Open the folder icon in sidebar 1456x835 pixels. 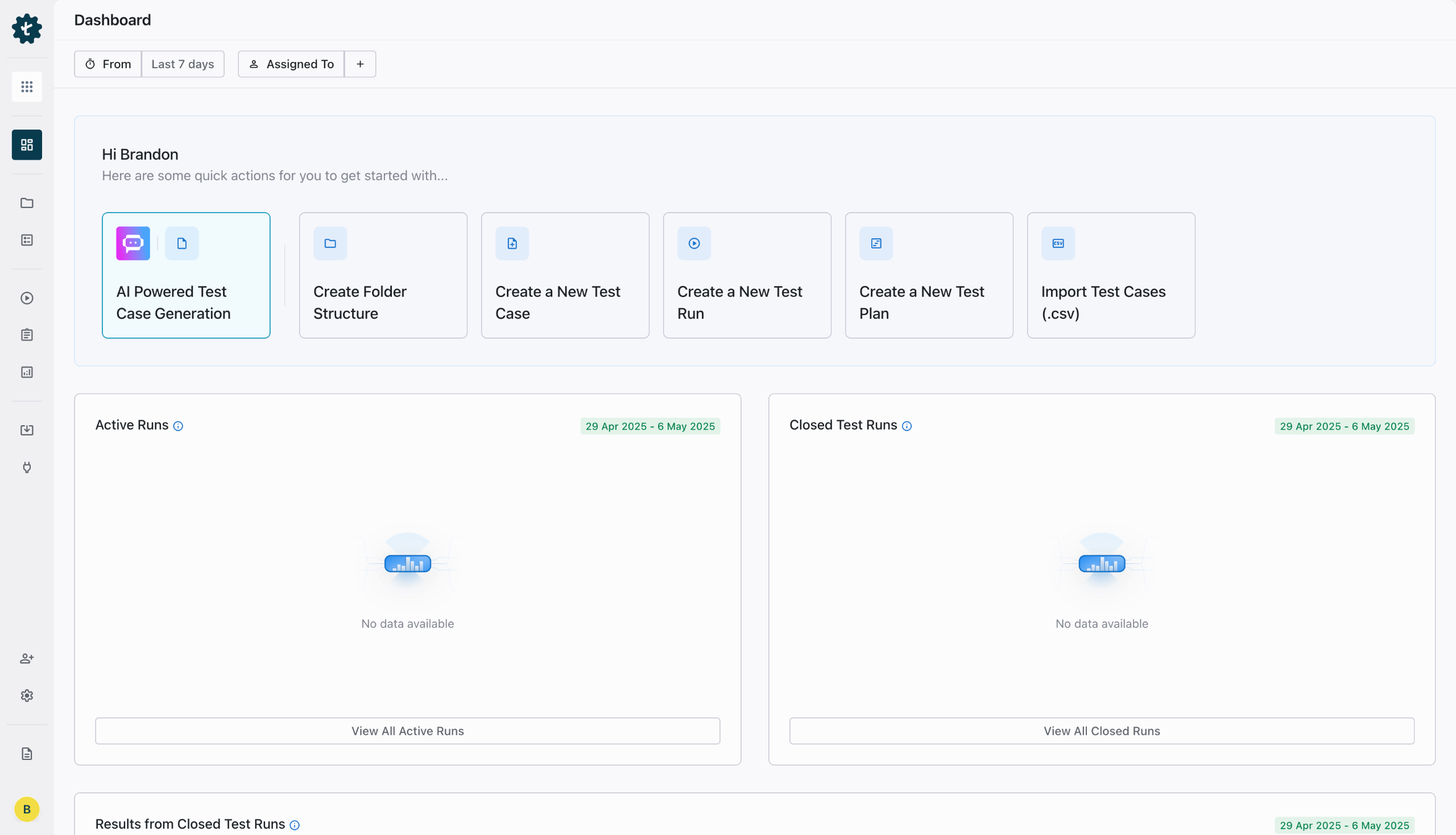click(x=27, y=203)
